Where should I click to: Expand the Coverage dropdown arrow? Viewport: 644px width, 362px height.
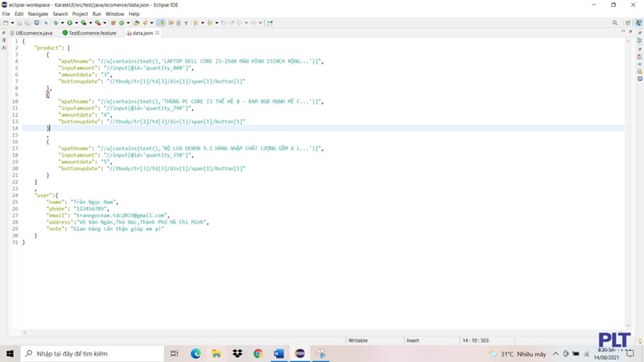point(90,23)
